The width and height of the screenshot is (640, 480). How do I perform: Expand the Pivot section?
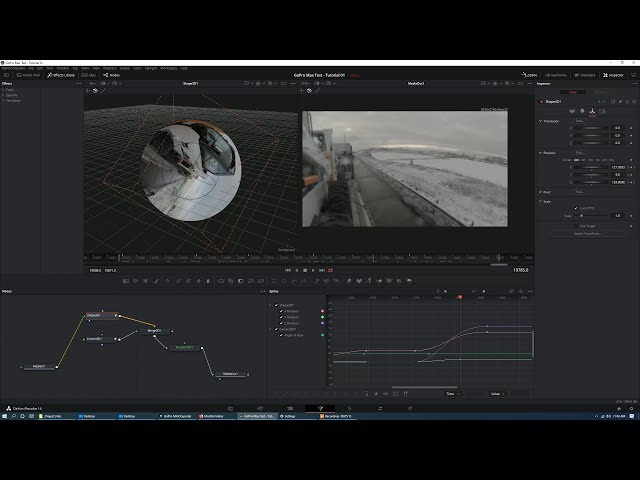tap(540, 192)
